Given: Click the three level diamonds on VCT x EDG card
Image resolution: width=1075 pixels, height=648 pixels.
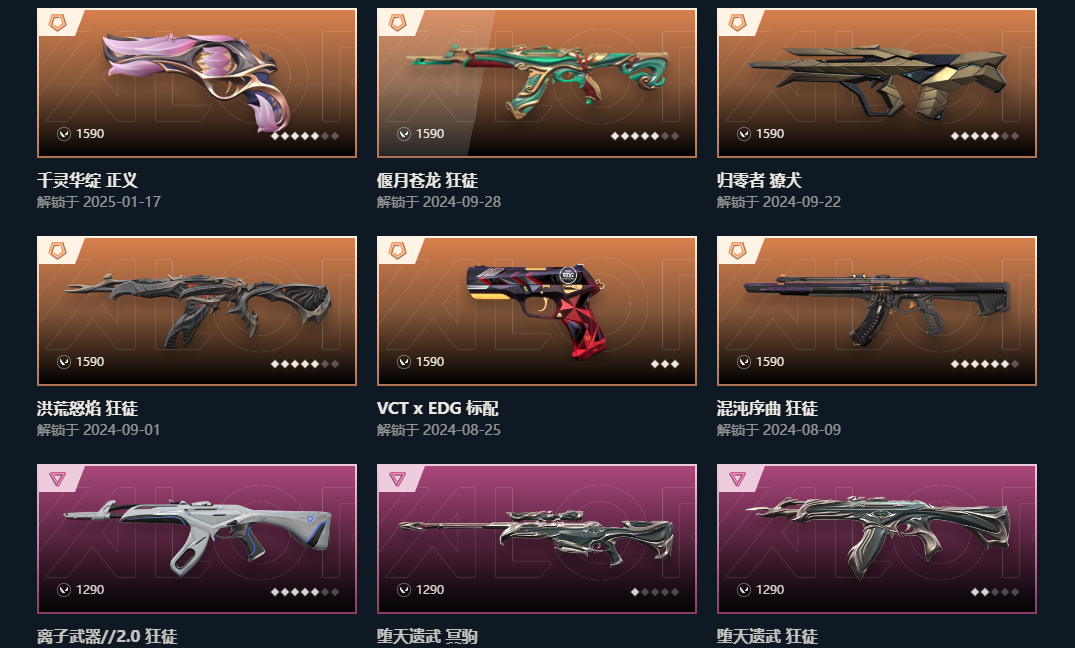Looking at the screenshot, I should pyautogui.click(x=665, y=364).
